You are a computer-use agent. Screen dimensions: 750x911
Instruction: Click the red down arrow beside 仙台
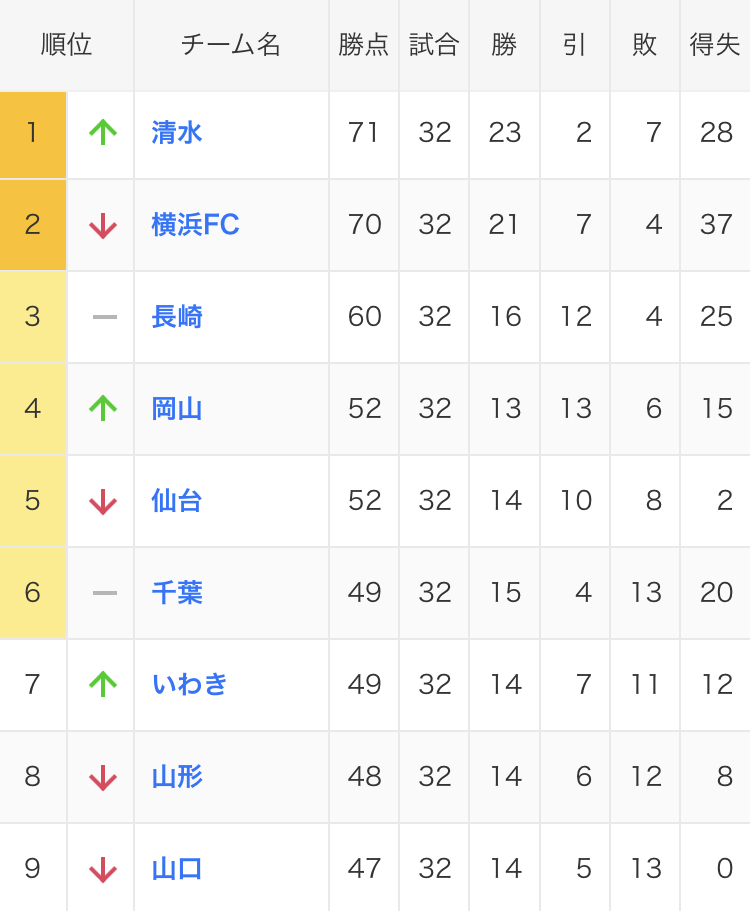[103, 501]
